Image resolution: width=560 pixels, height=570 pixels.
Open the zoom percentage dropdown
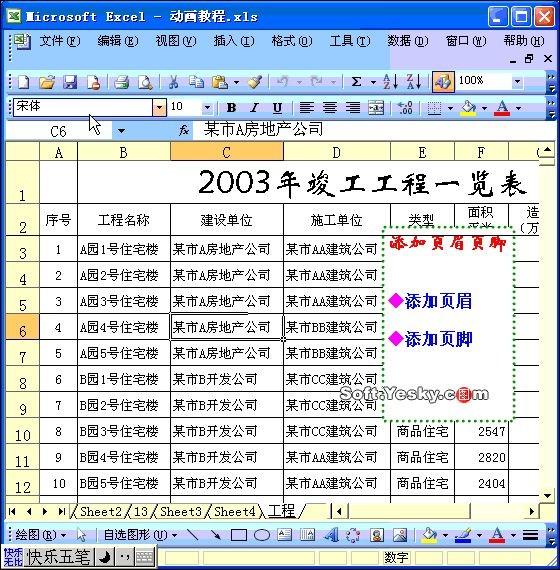click(x=517, y=82)
